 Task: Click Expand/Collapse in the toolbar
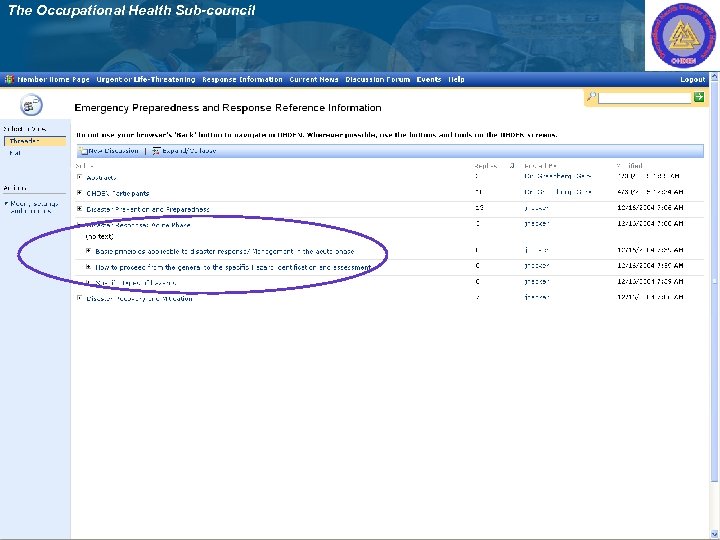189,151
